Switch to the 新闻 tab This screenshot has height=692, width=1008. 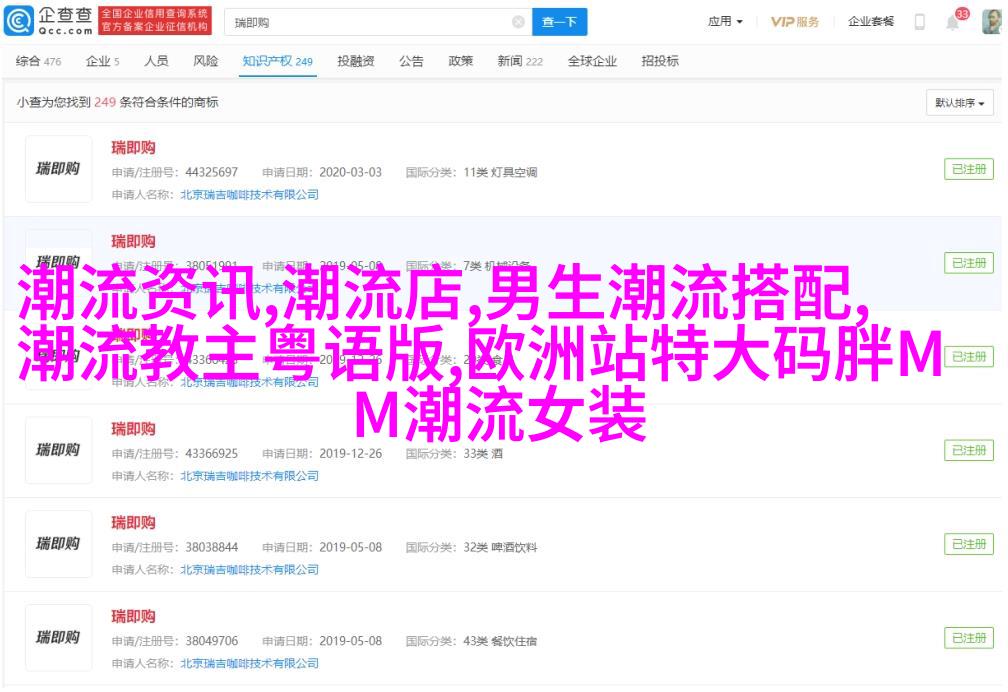point(519,61)
